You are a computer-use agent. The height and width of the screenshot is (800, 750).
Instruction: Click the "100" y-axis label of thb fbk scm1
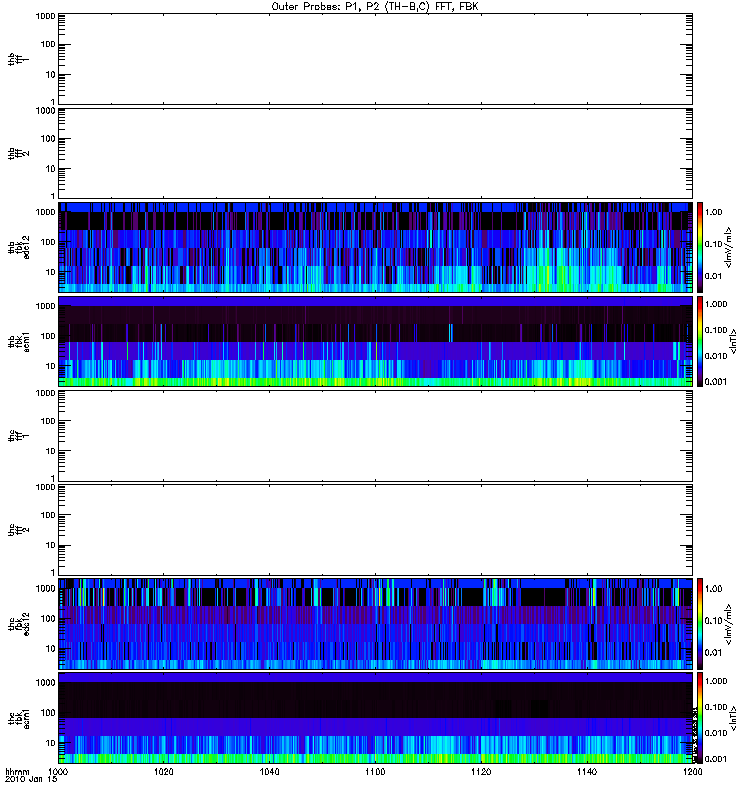click(x=48, y=336)
